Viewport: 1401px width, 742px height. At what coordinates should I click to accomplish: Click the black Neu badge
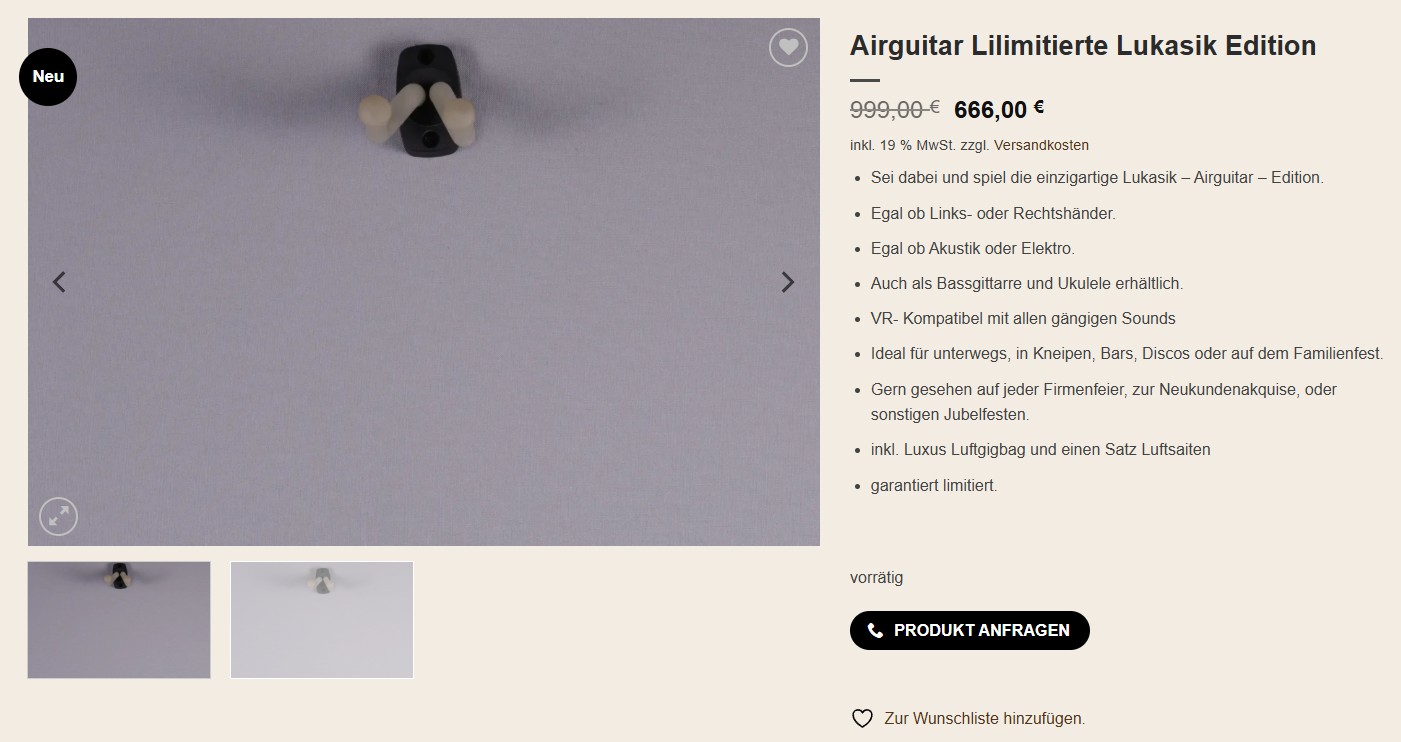click(48, 76)
